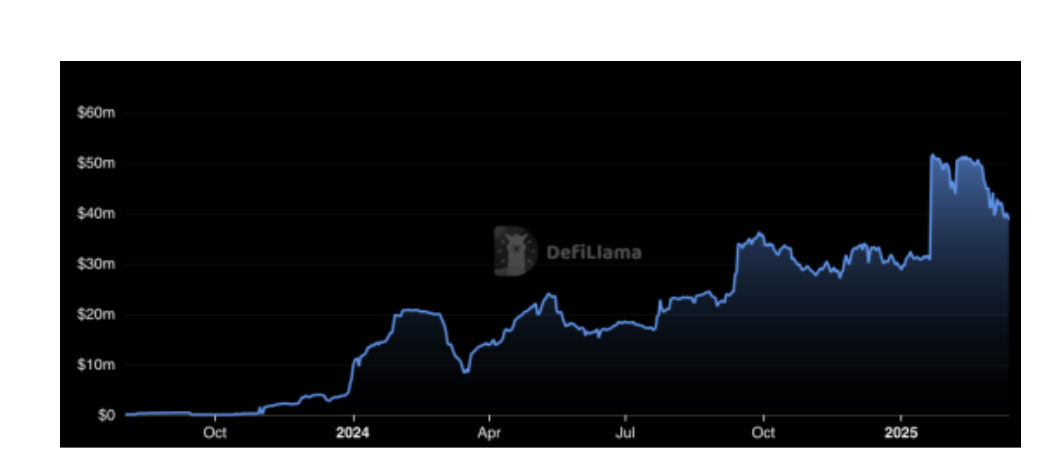Click the Jul x-axis label
Viewport: 1038px width, 452px height.
point(626,433)
